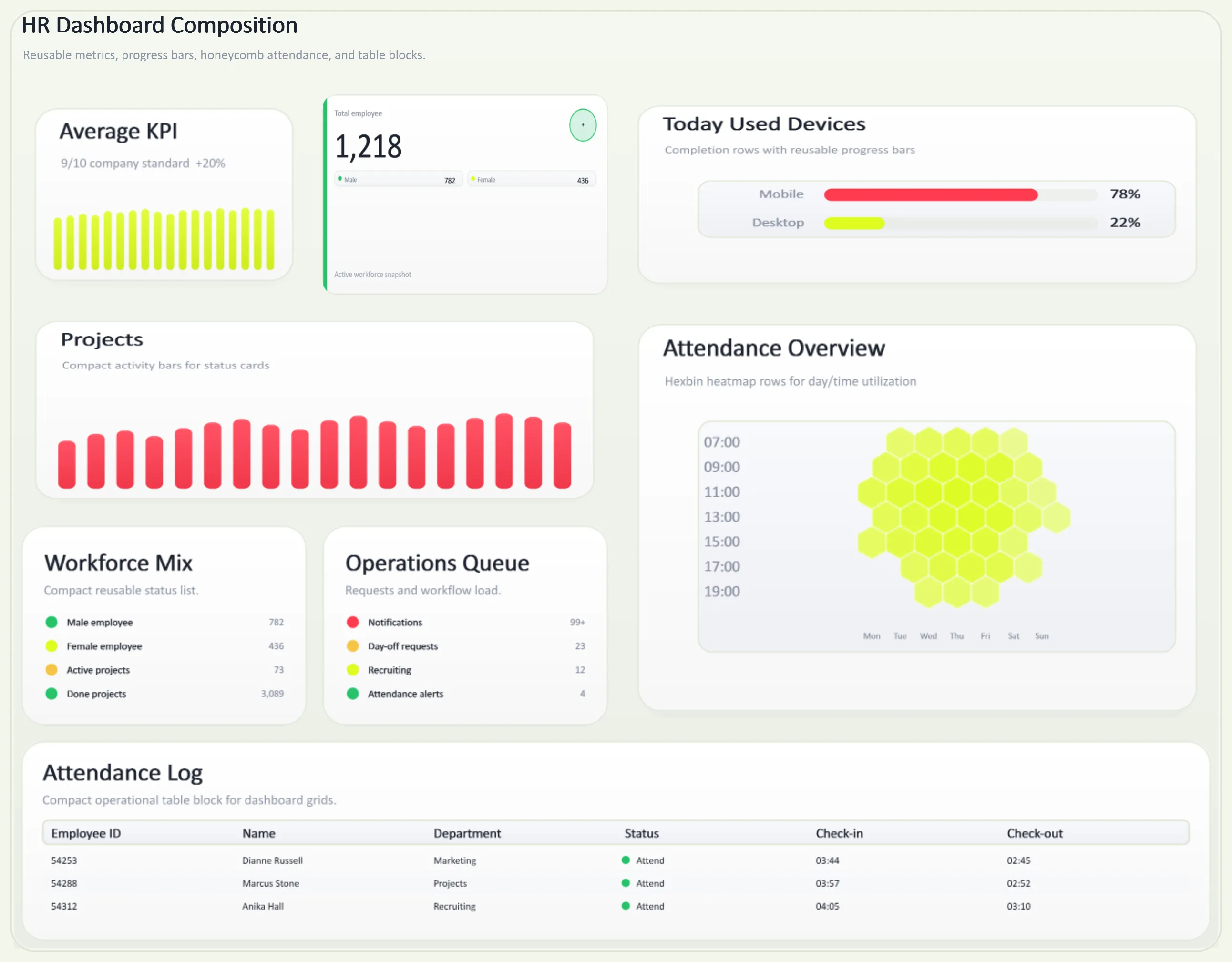1232x962 pixels.
Task: Select employee ID 54253 in the log
Action: click(x=64, y=860)
